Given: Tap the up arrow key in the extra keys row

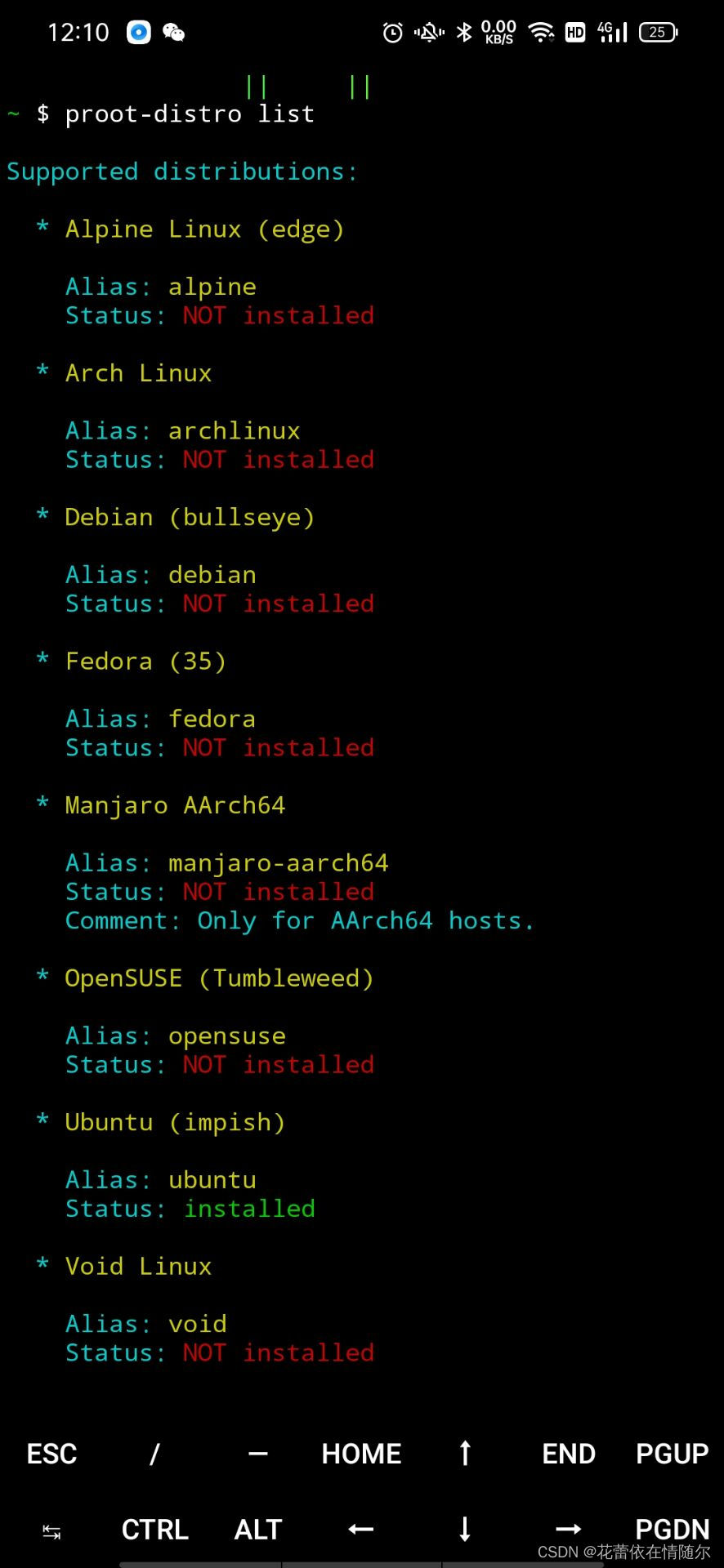Looking at the screenshot, I should [464, 1453].
